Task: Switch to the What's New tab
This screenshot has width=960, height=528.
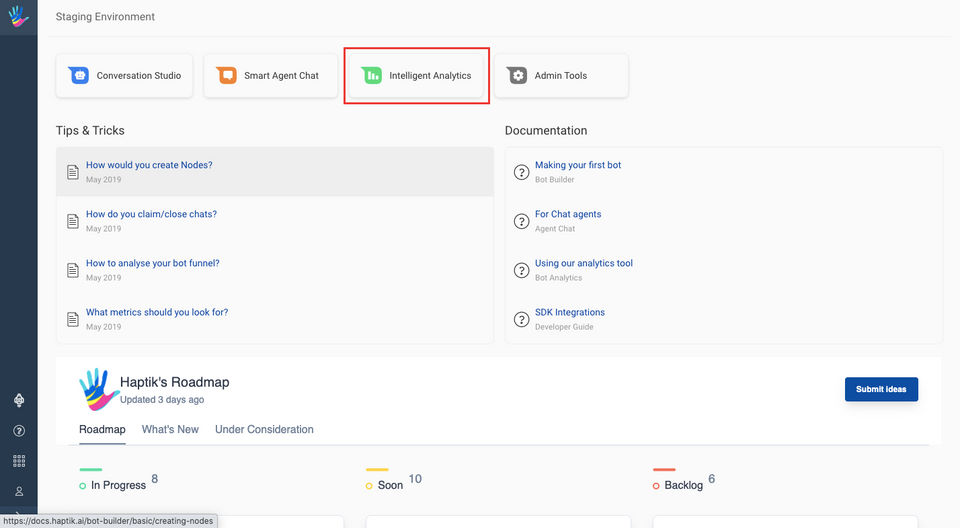Action: click(x=170, y=430)
